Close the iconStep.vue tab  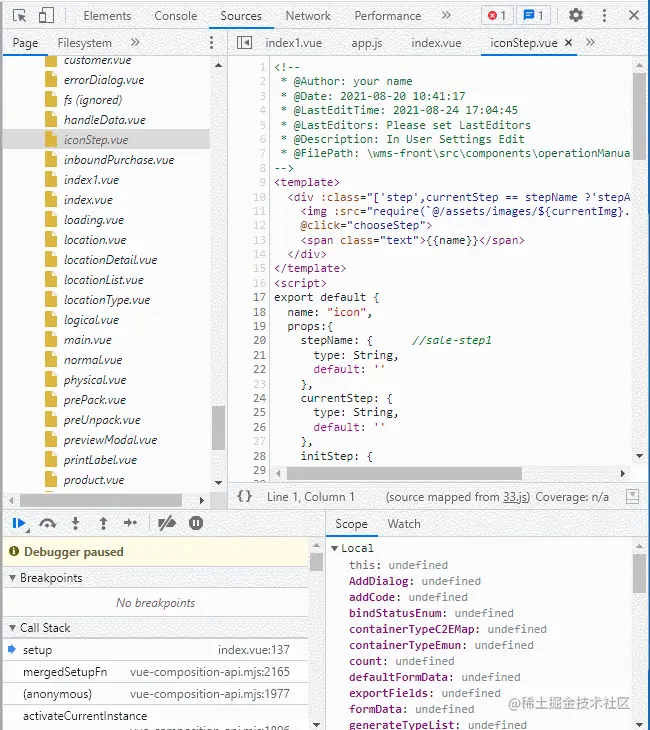[x=569, y=43]
